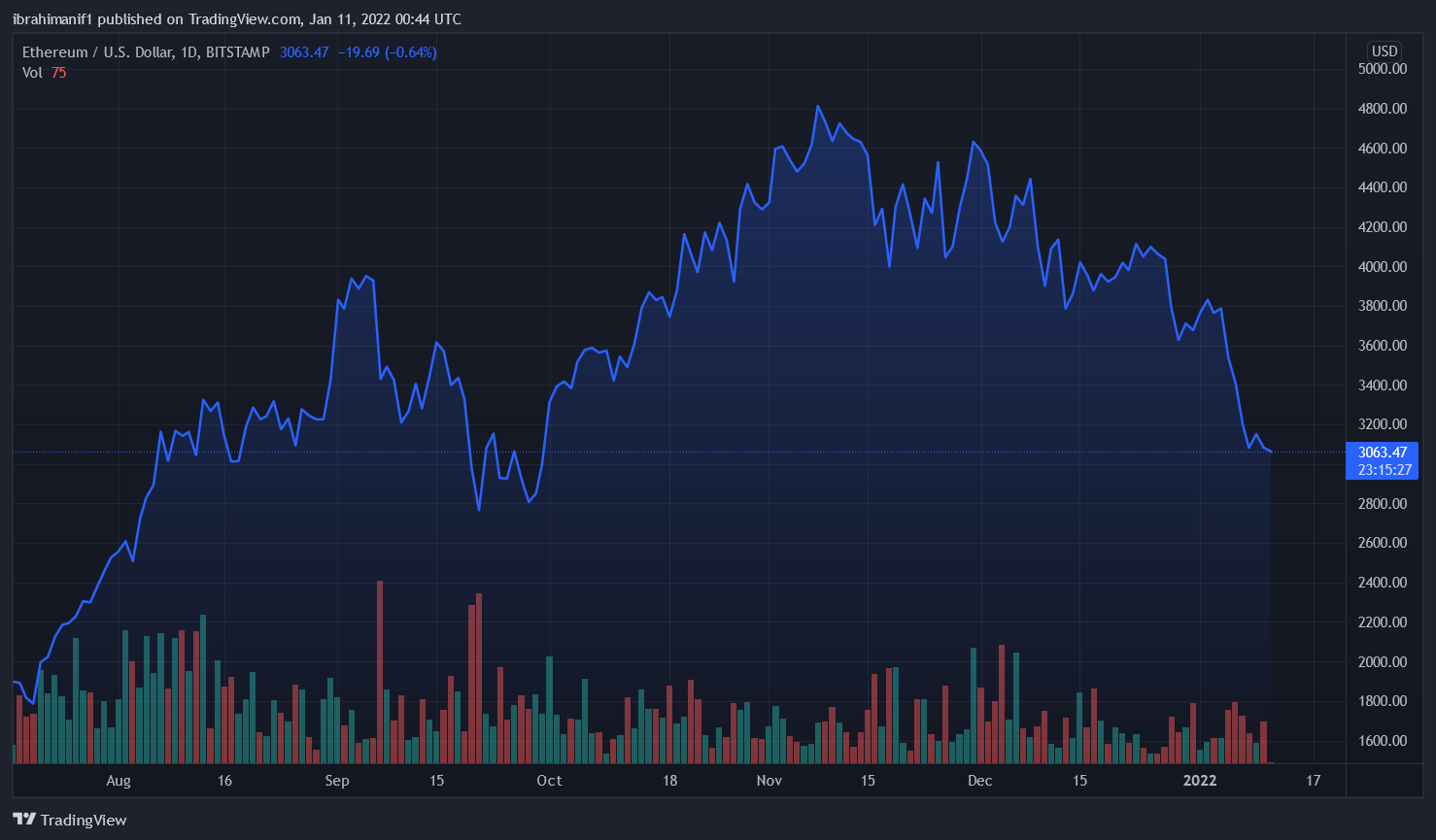Select the Sep label on time axis
This screenshot has height=840, width=1436.
point(337,781)
